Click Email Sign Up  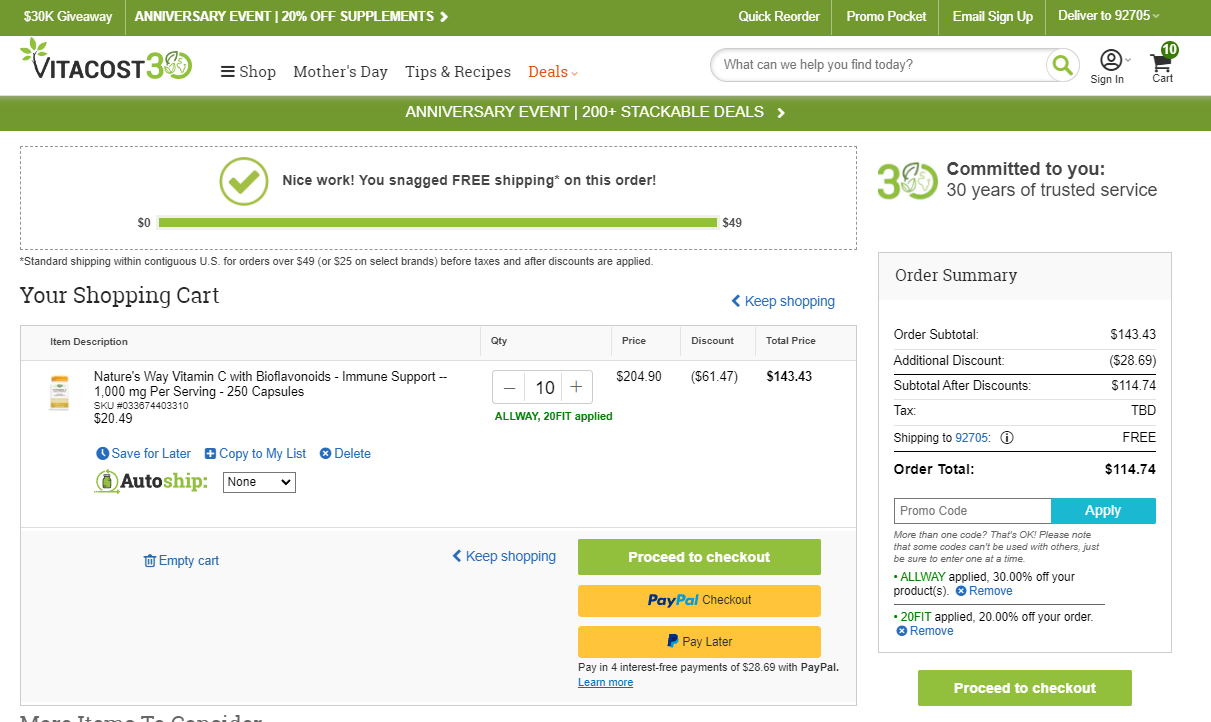pyautogui.click(x=992, y=16)
